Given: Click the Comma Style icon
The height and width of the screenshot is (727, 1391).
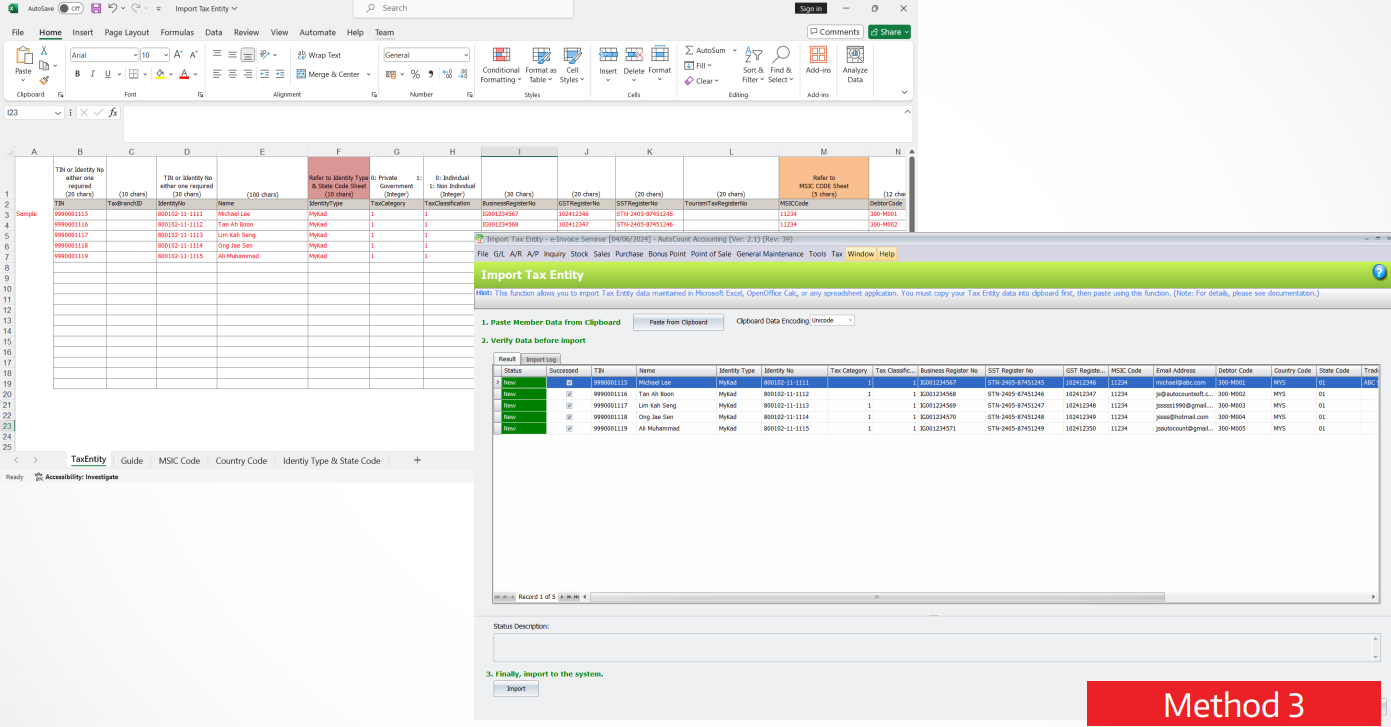Looking at the screenshot, I should tap(430, 74).
